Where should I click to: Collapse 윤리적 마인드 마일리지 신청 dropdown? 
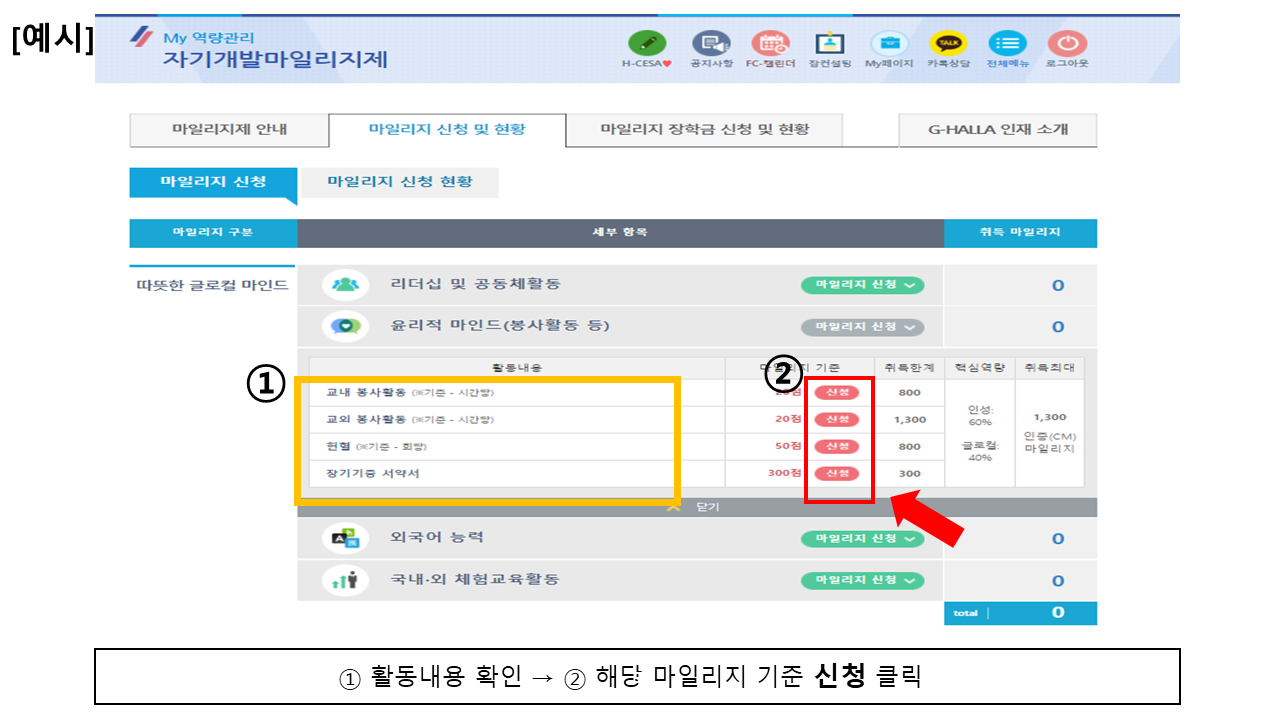862,327
